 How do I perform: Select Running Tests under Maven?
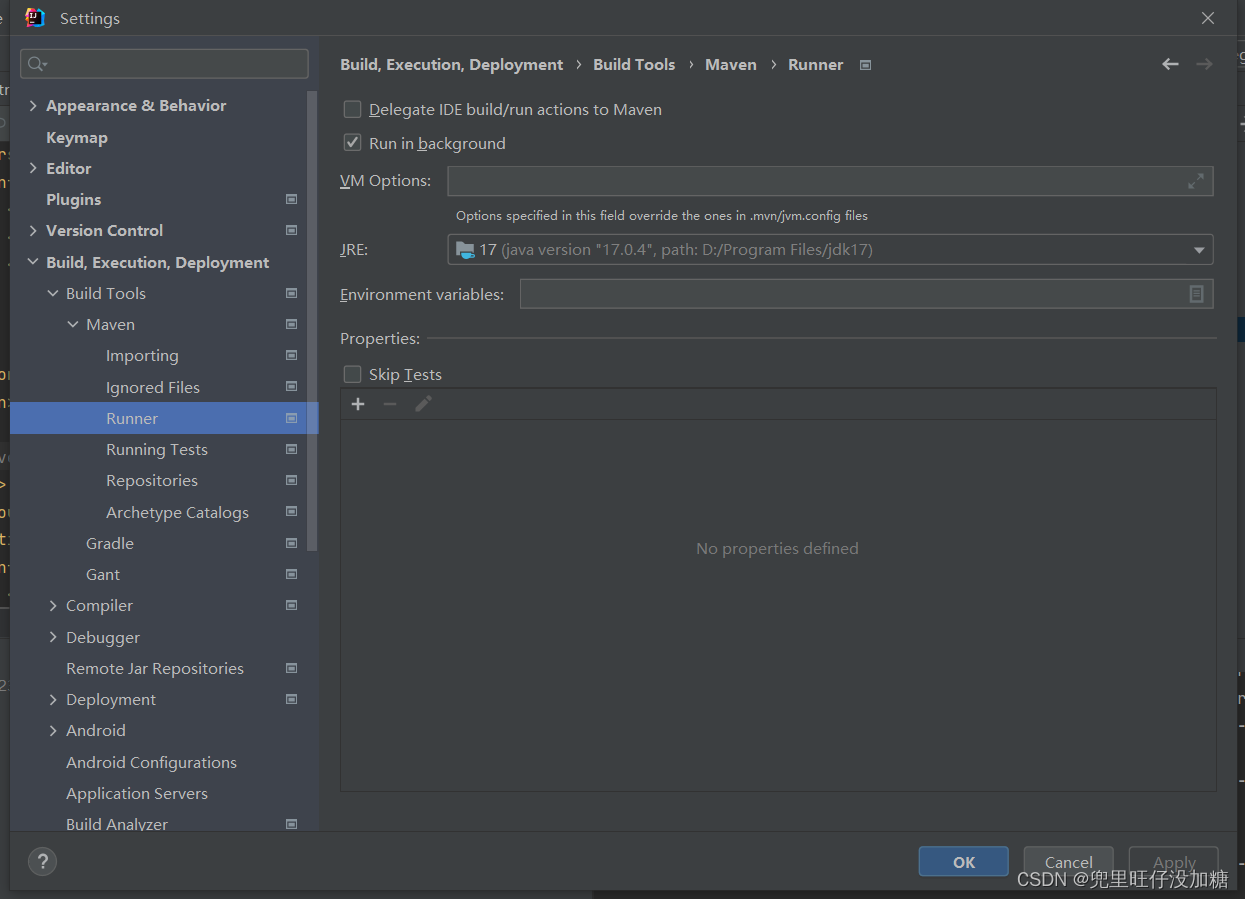pos(157,449)
